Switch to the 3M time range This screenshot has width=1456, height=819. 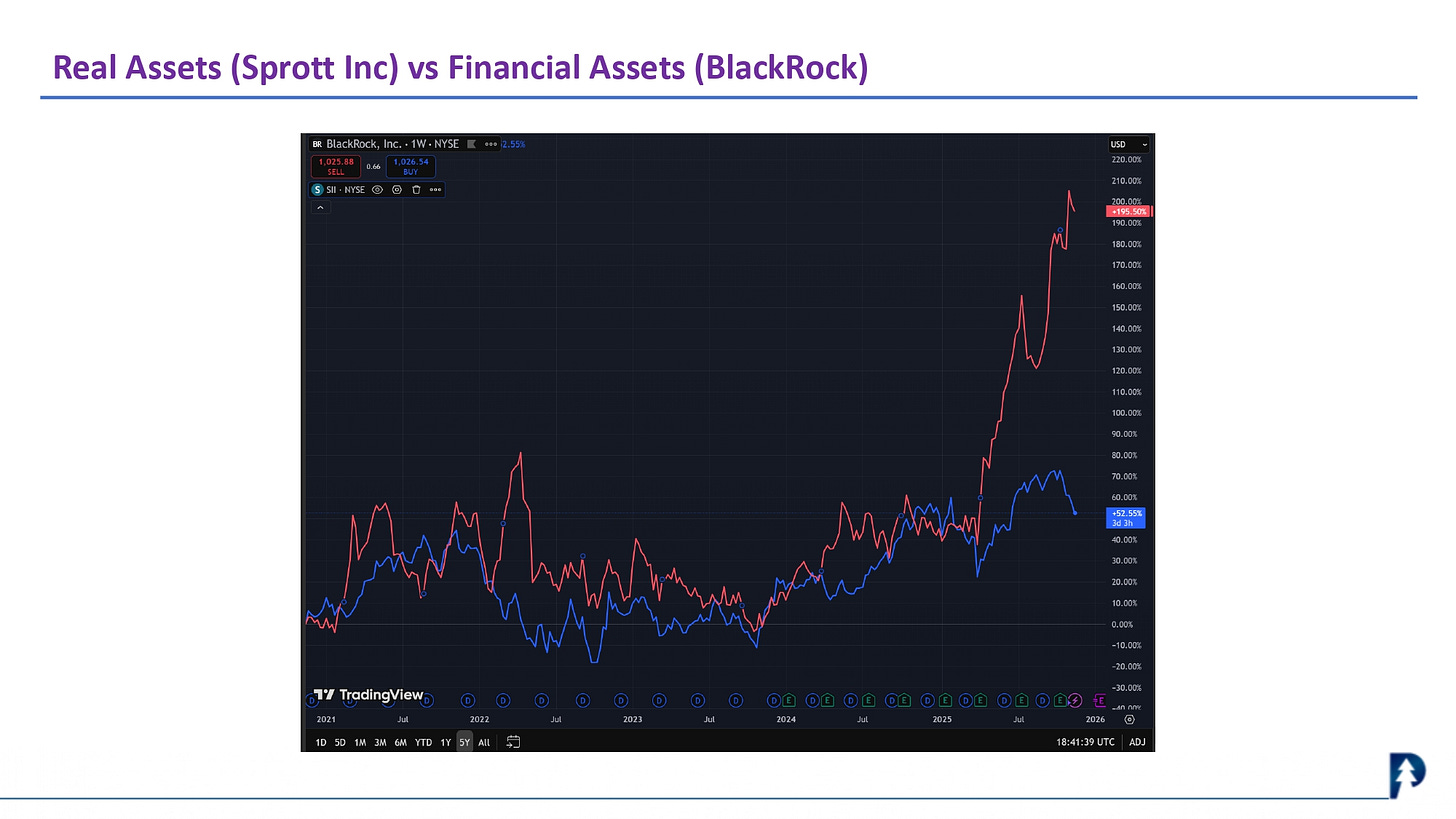click(380, 742)
